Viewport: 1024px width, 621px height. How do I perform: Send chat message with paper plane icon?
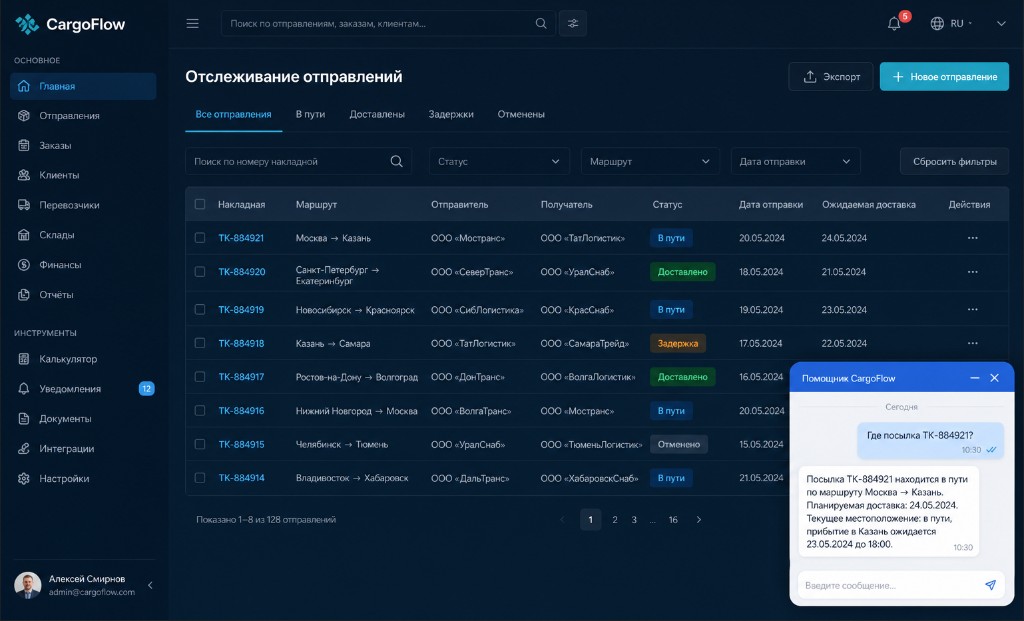pyautogui.click(x=990, y=585)
